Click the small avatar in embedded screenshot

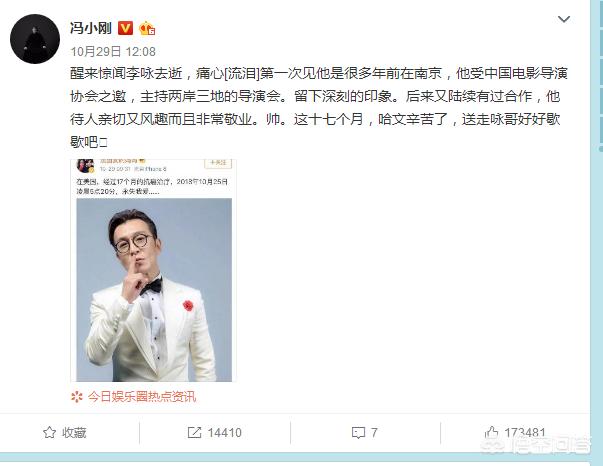(85, 166)
